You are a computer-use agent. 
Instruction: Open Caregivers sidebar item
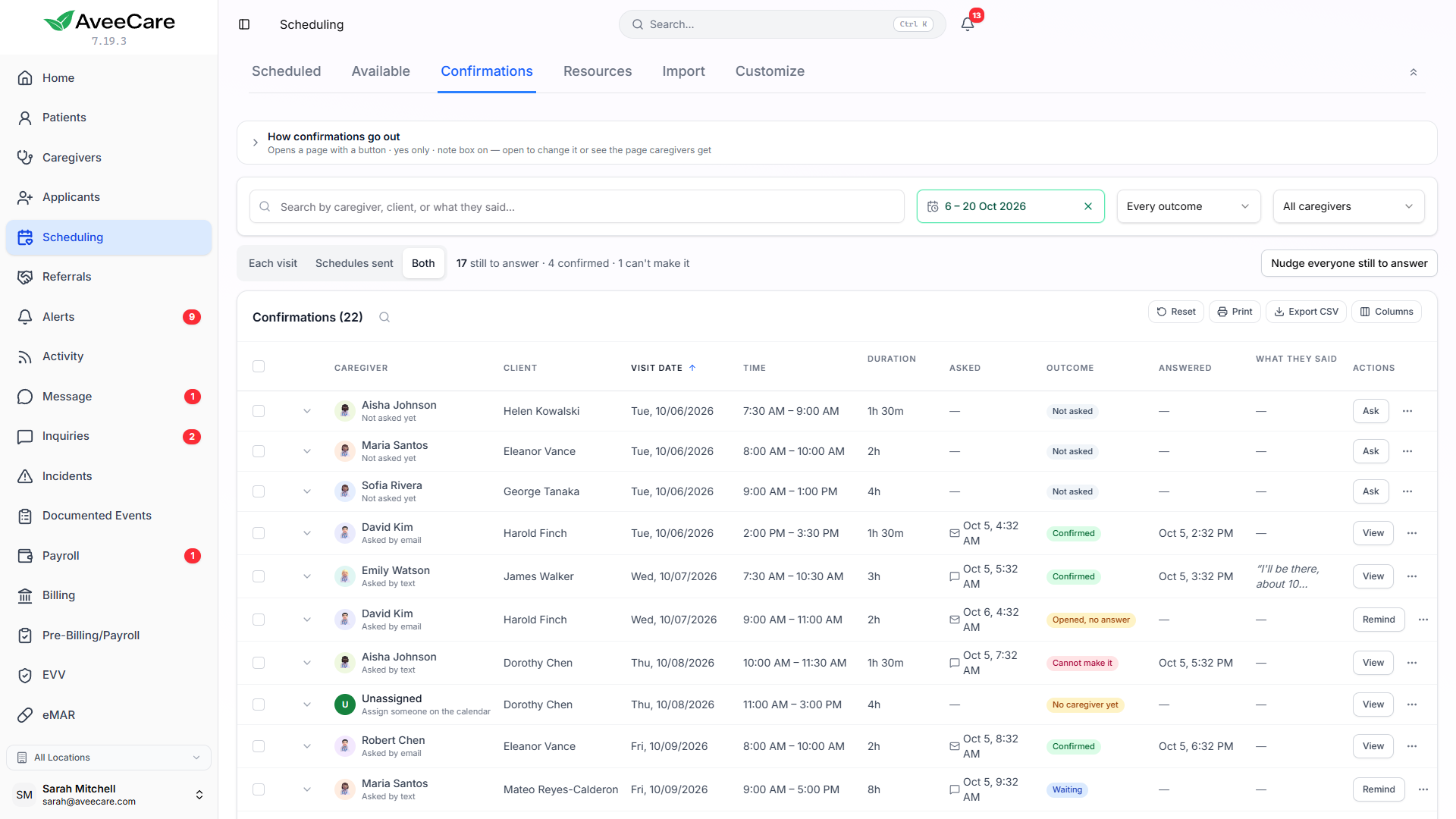108,158
